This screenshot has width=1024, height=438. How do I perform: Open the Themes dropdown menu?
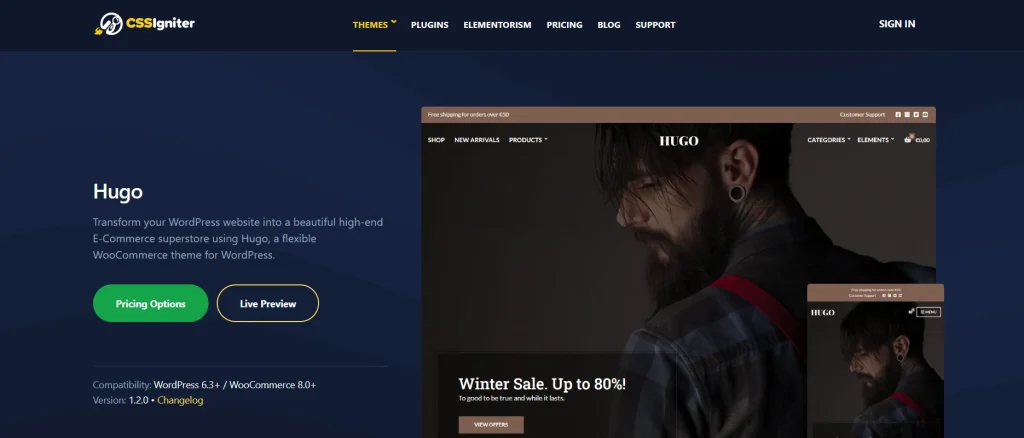tap(374, 25)
